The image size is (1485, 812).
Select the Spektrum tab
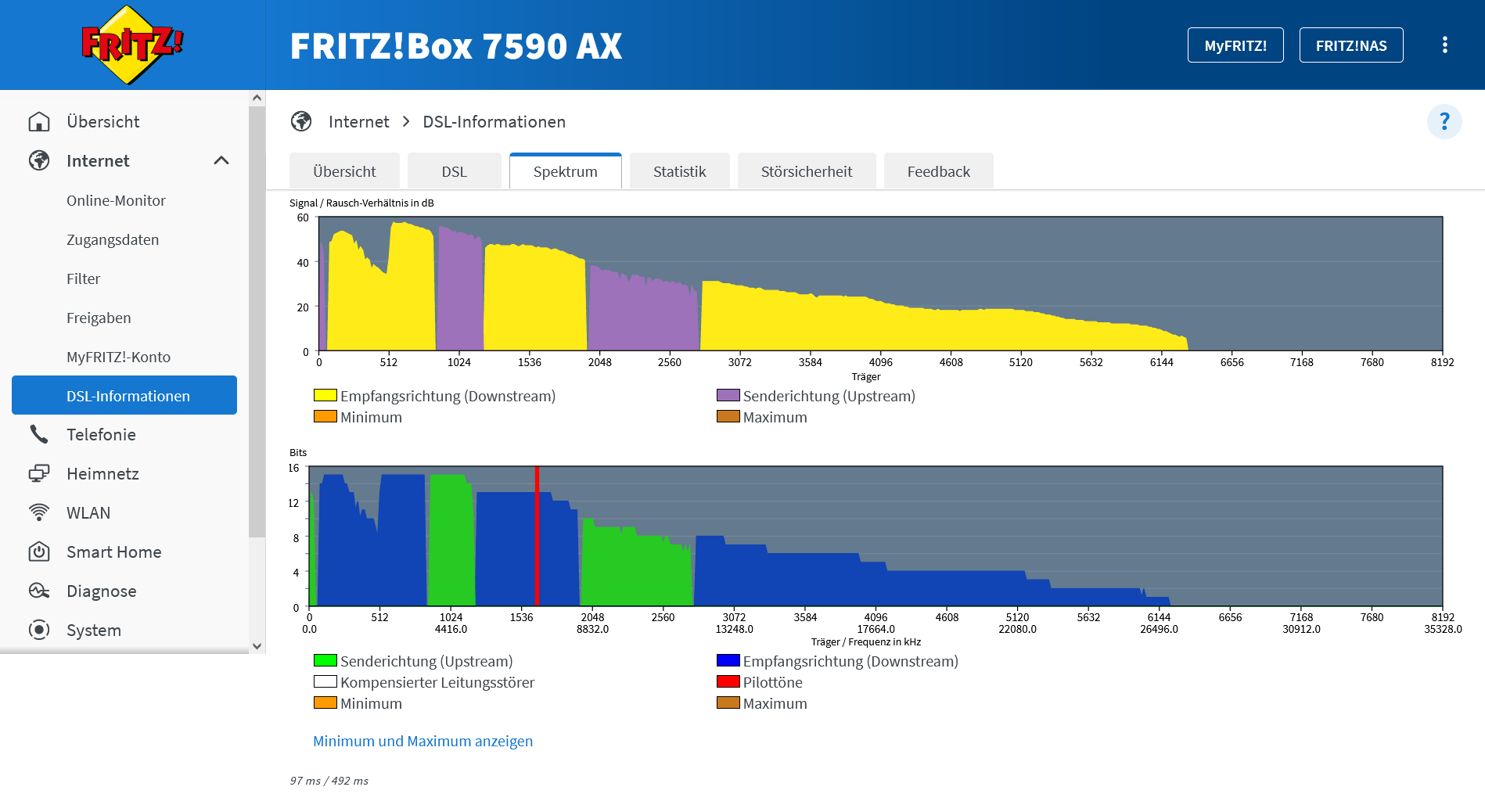(x=566, y=171)
